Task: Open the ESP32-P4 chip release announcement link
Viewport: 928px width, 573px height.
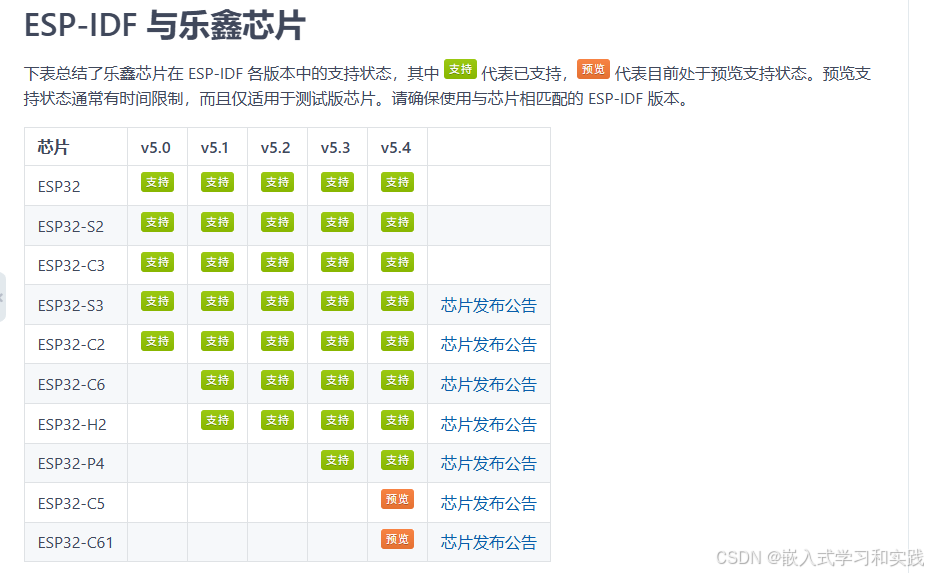Action: pyautogui.click(x=488, y=463)
